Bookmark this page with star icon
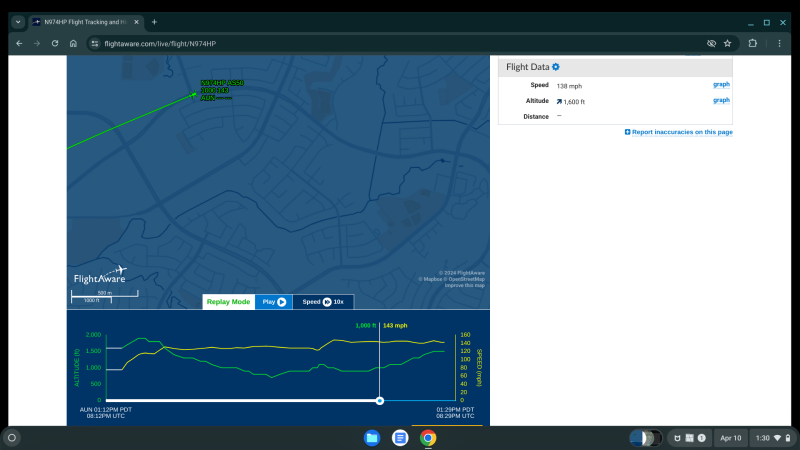The image size is (800, 450). tap(727, 43)
